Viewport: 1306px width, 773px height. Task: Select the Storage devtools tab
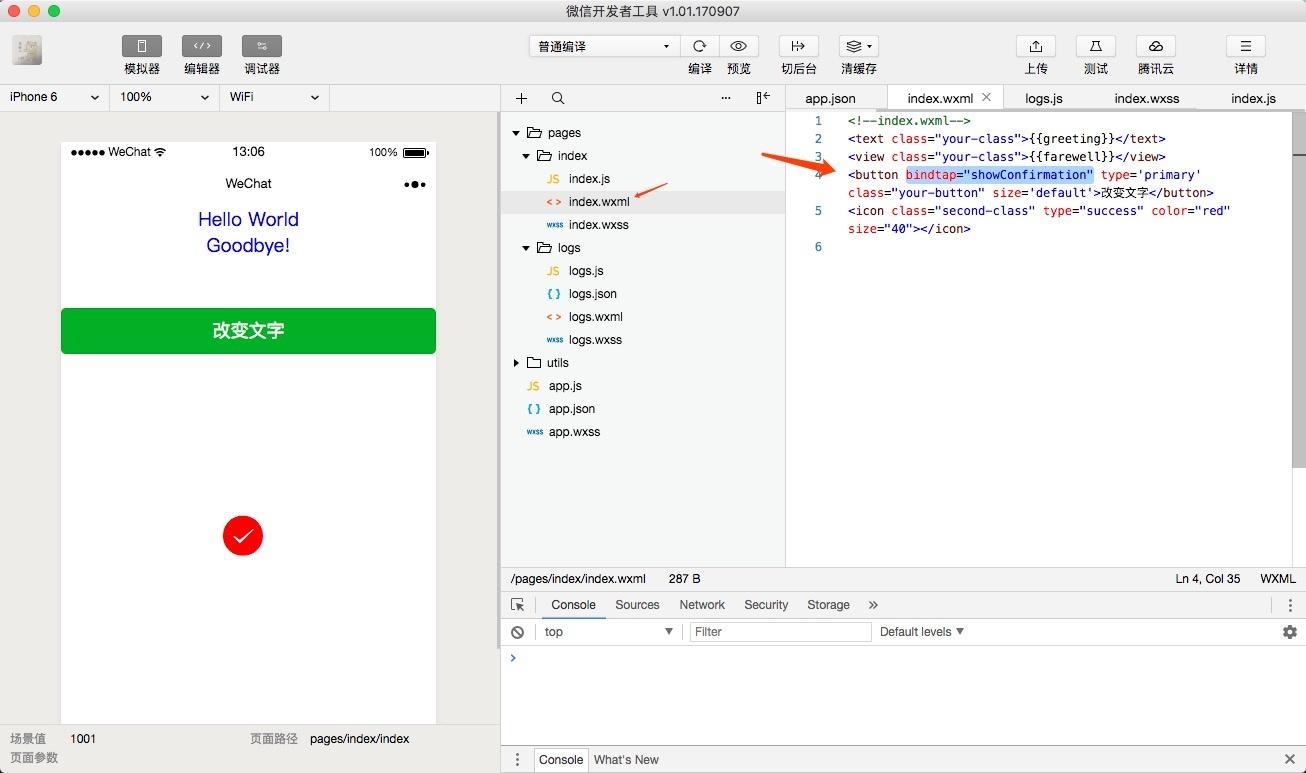(x=828, y=605)
